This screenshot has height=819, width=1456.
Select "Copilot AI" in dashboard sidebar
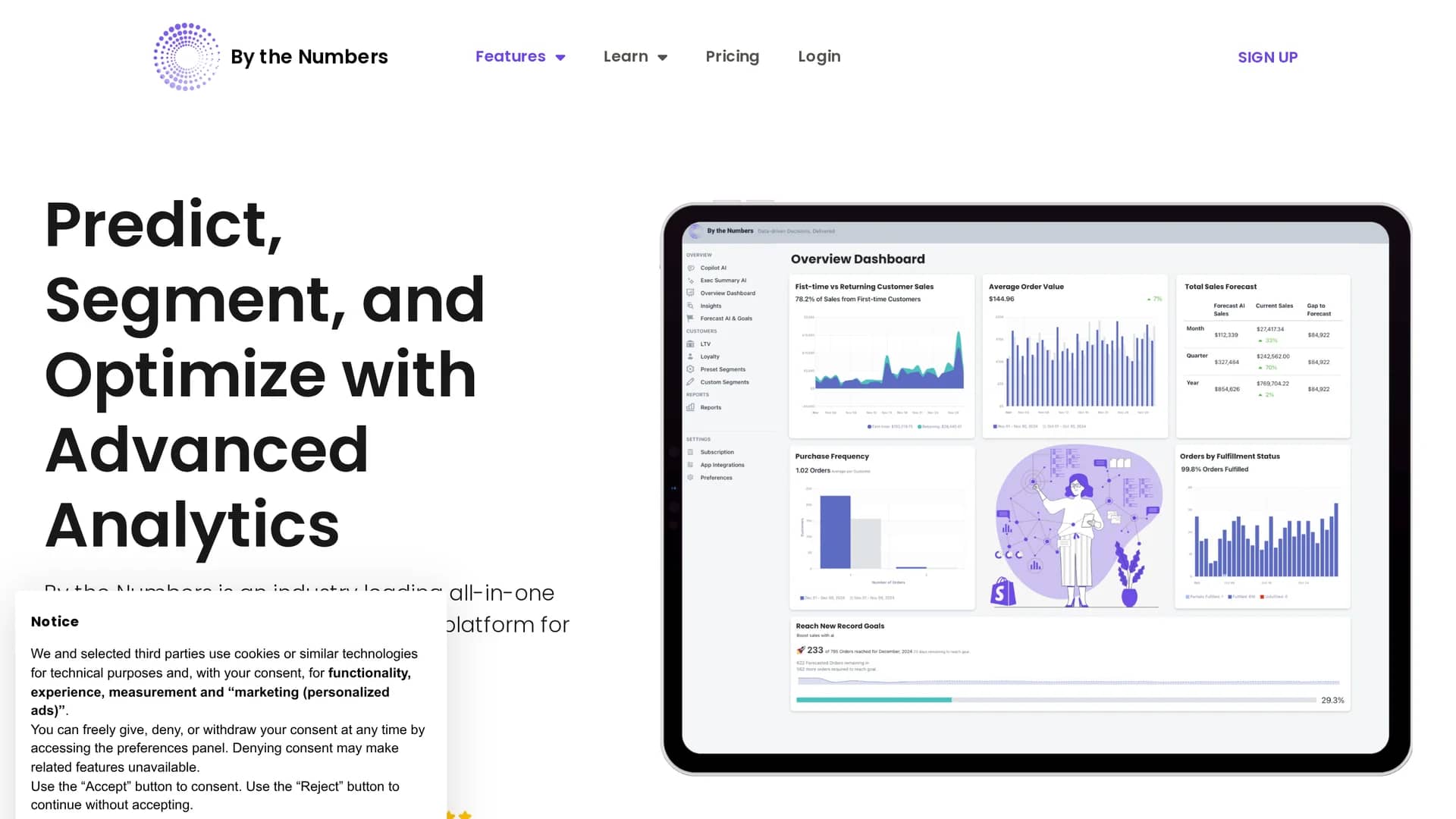click(713, 268)
